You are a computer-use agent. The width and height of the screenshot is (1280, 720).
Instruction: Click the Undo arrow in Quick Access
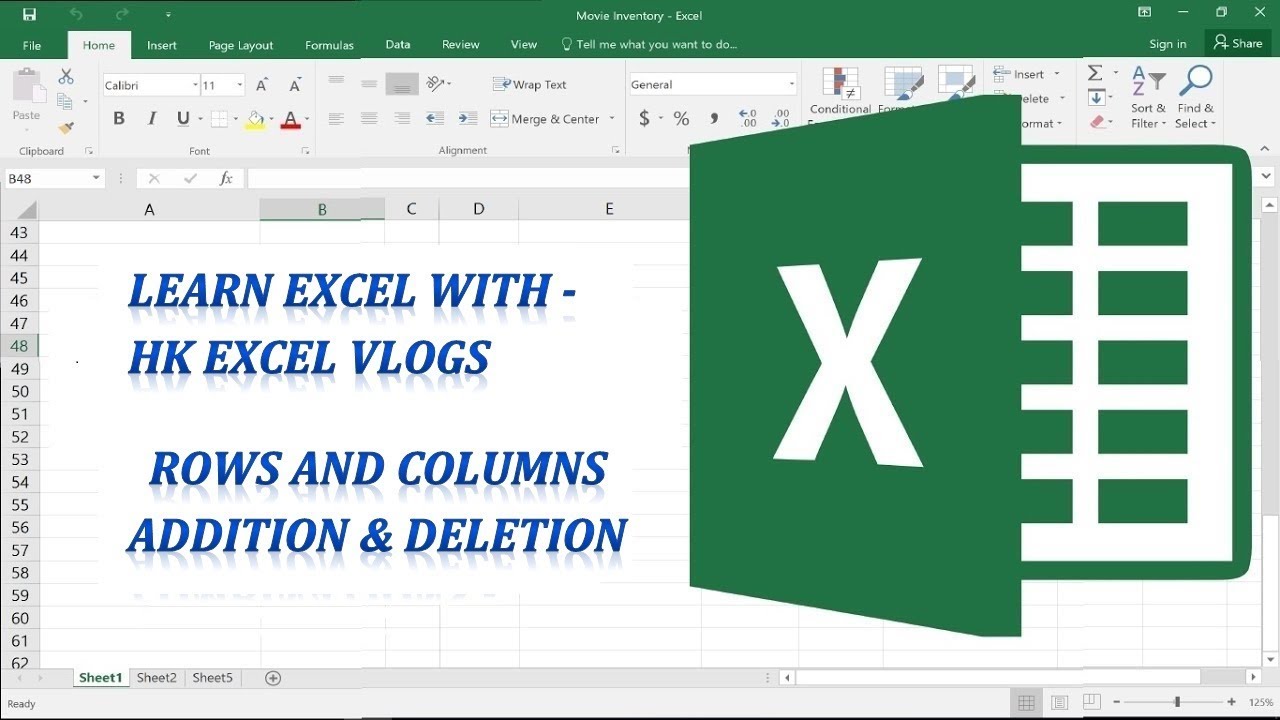click(x=76, y=15)
